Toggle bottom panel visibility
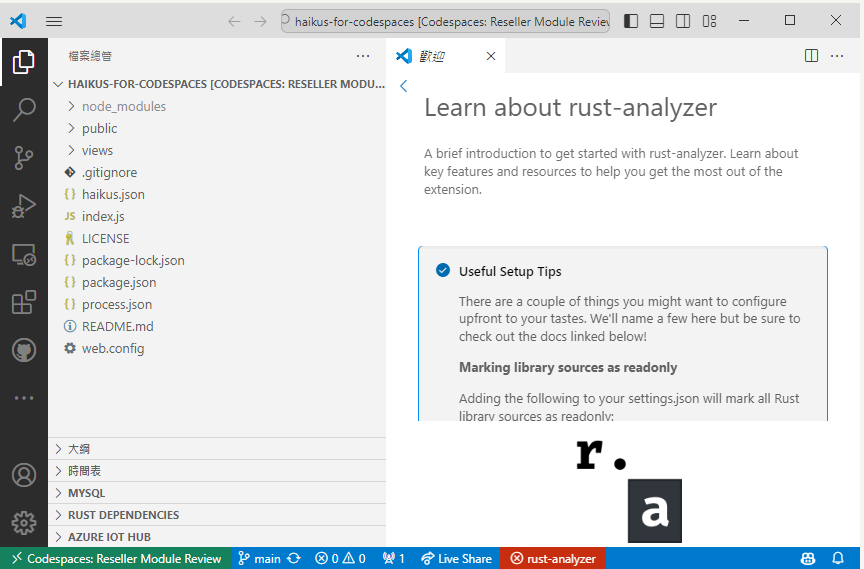Viewport: 864px width, 569px height. (657, 21)
